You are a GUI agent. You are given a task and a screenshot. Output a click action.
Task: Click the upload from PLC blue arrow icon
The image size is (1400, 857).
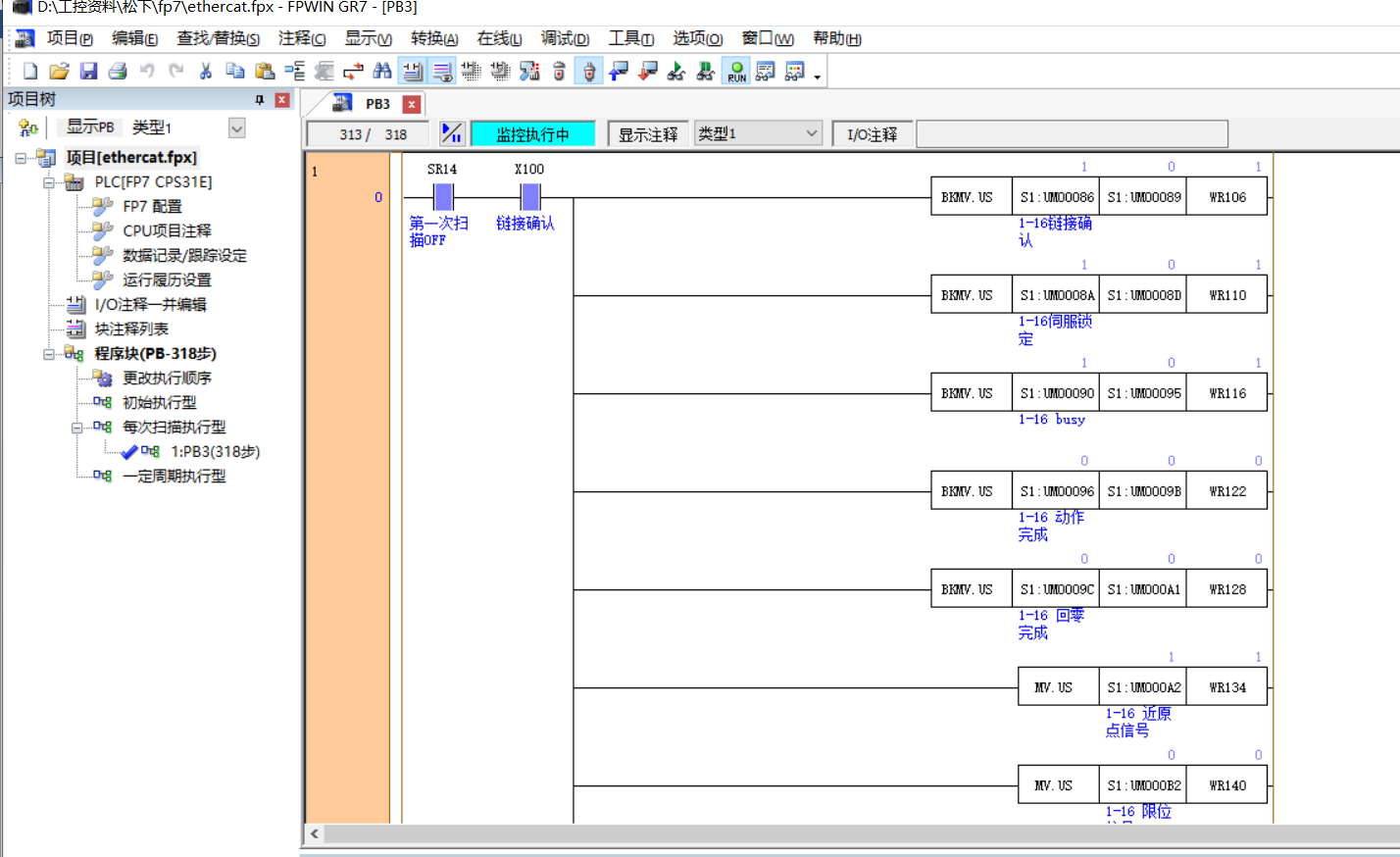619,72
